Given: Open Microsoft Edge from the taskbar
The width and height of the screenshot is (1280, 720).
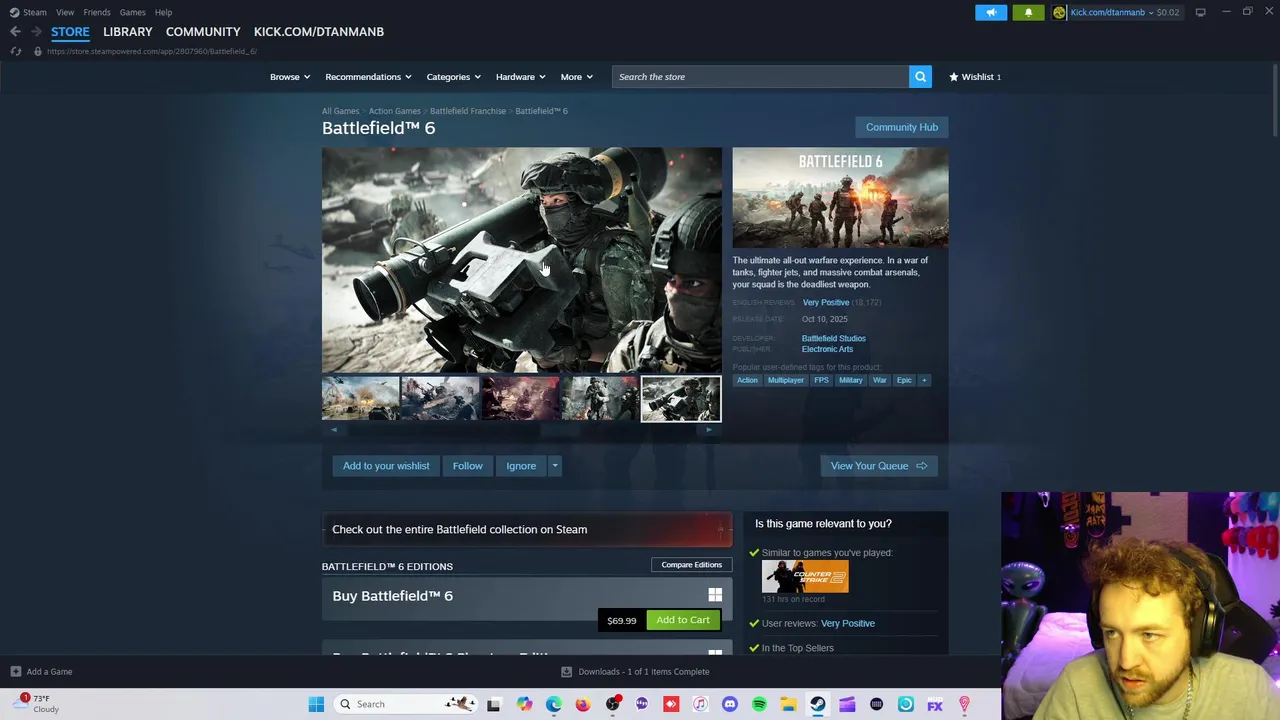Looking at the screenshot, I should coord(553,704).
